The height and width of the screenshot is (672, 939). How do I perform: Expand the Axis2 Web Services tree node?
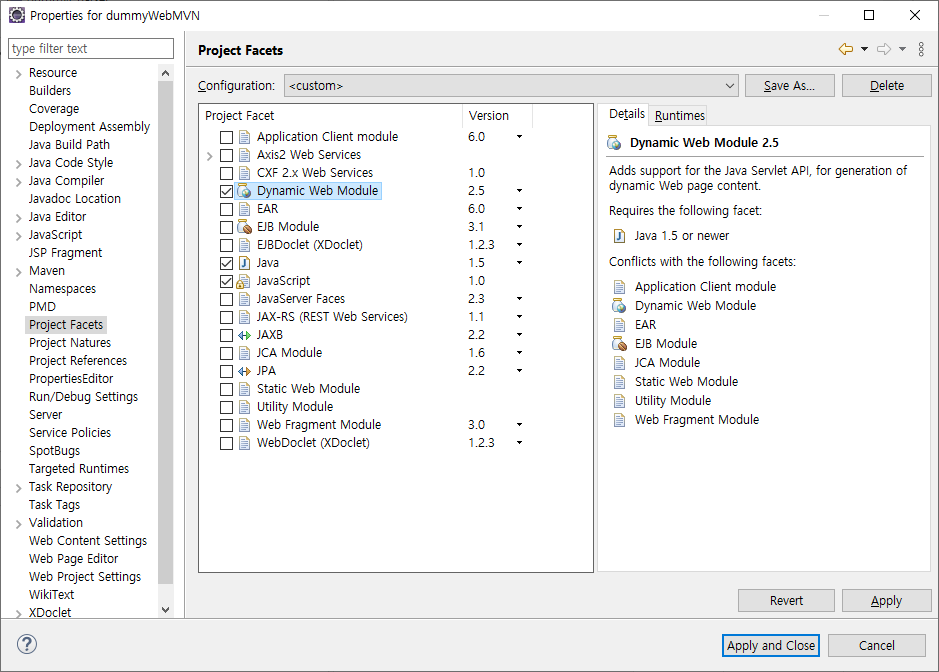(209, 156)
